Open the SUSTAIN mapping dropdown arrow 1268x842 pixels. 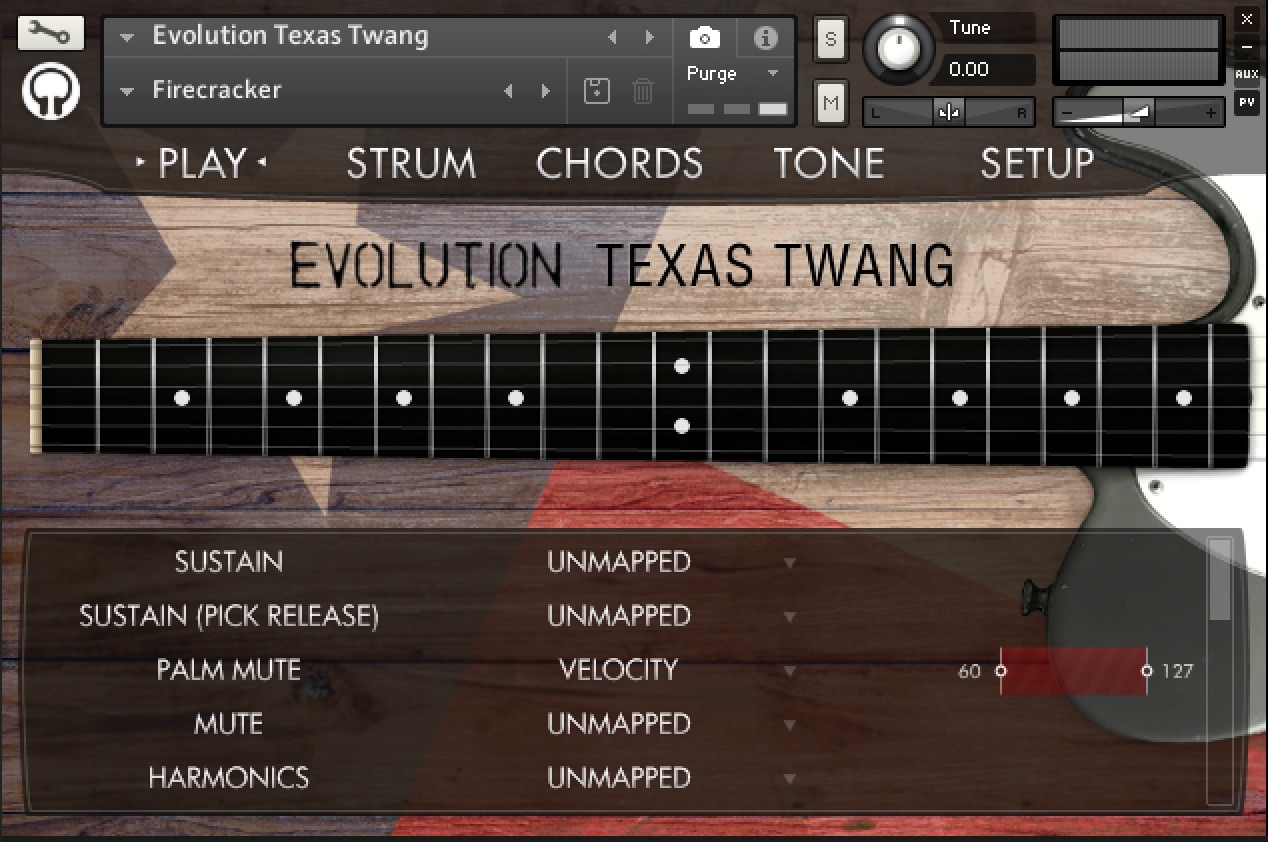[x=789, y=563]
